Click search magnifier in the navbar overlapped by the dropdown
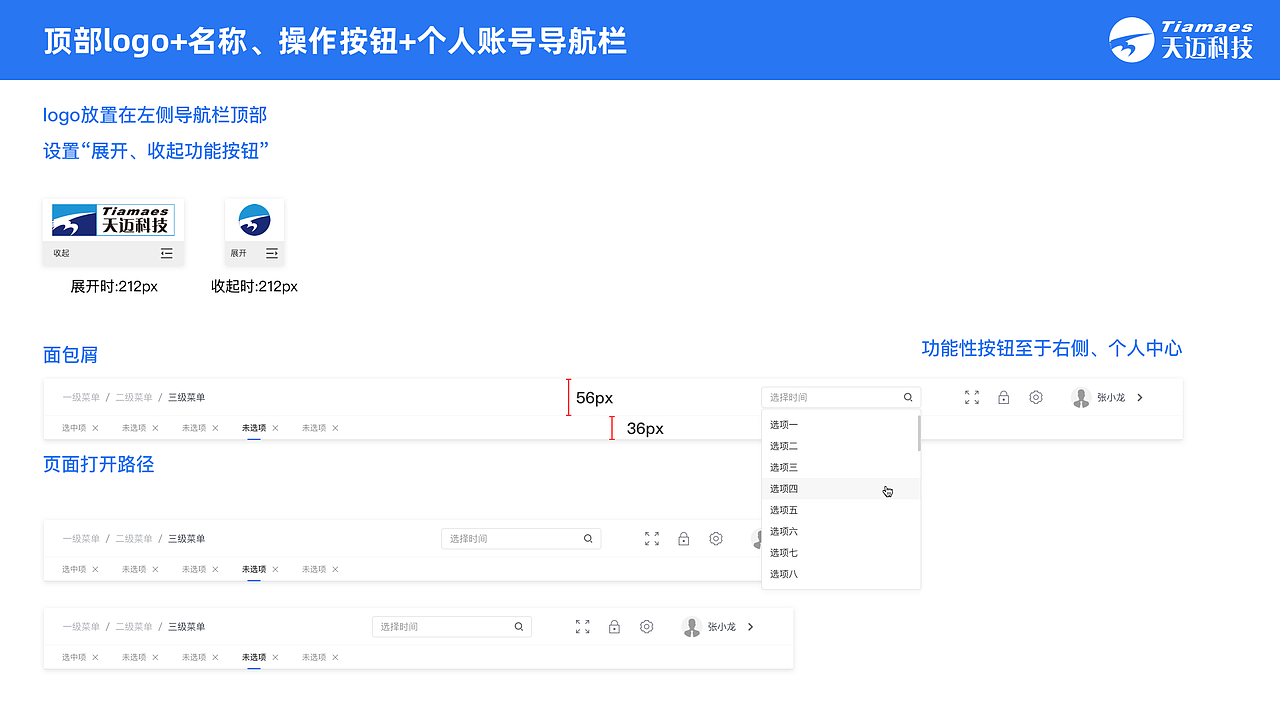 (588, 538)
